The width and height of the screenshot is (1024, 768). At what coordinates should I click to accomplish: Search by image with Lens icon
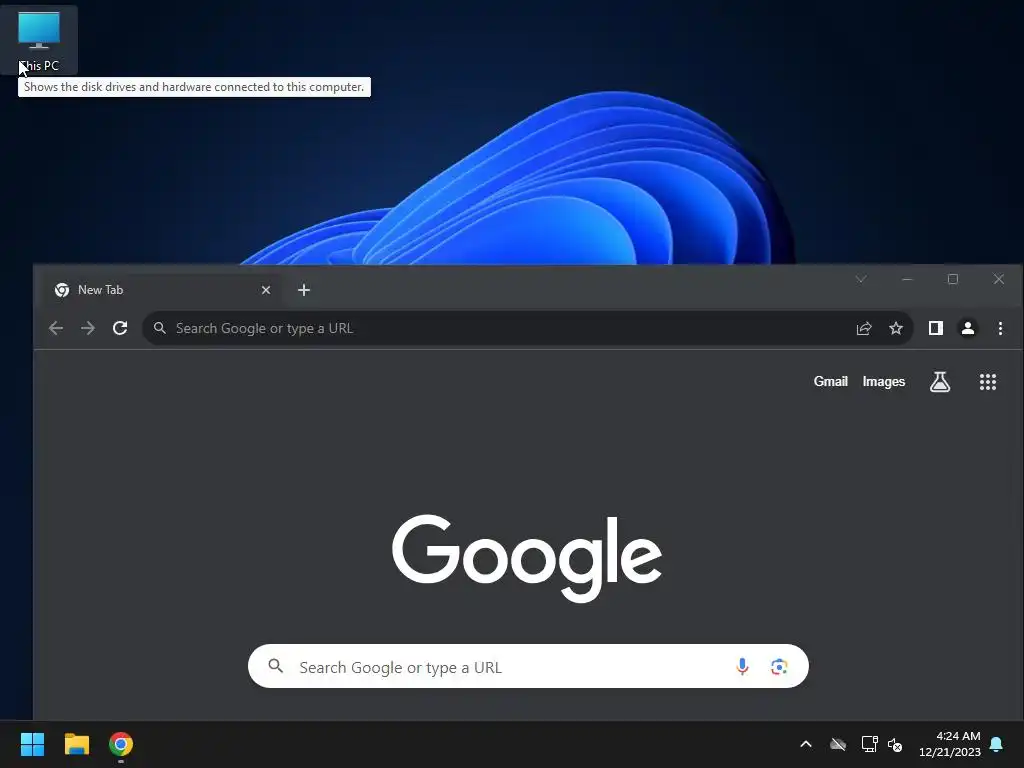click(778, 667)
